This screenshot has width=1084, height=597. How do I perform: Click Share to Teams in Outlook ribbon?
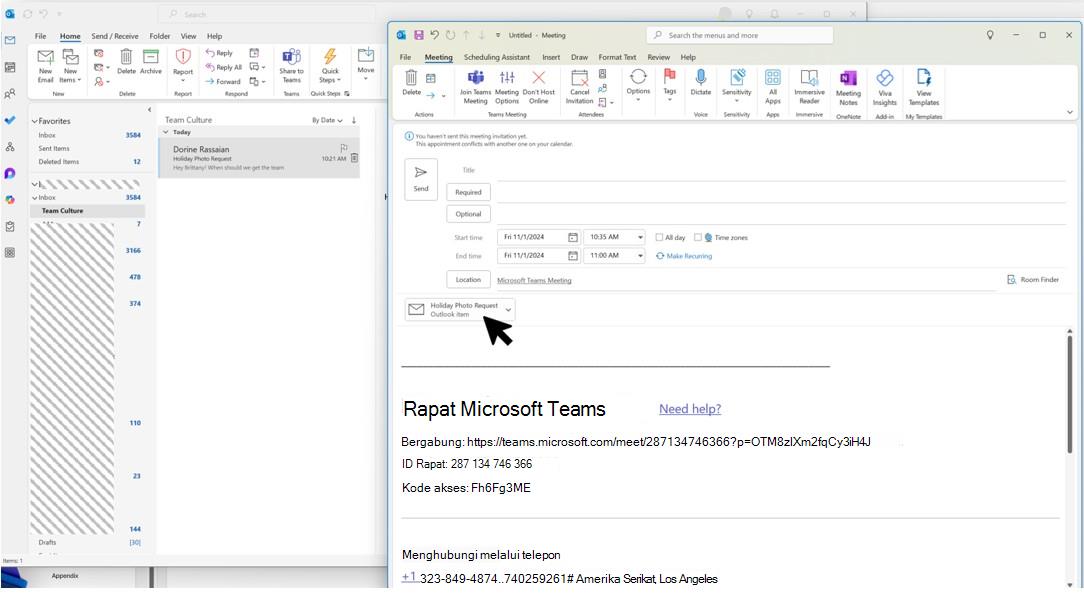tap(291, 66)
